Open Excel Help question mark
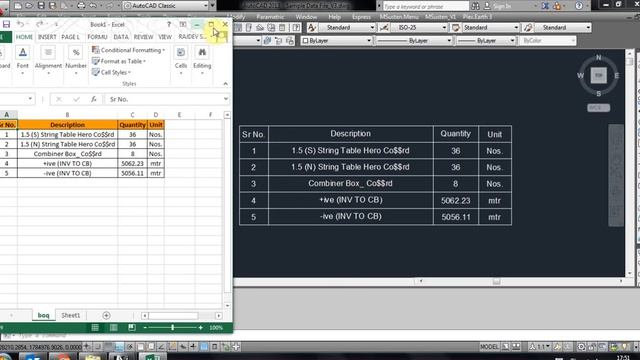Screen dimensions: 640x360 [169, 24]
